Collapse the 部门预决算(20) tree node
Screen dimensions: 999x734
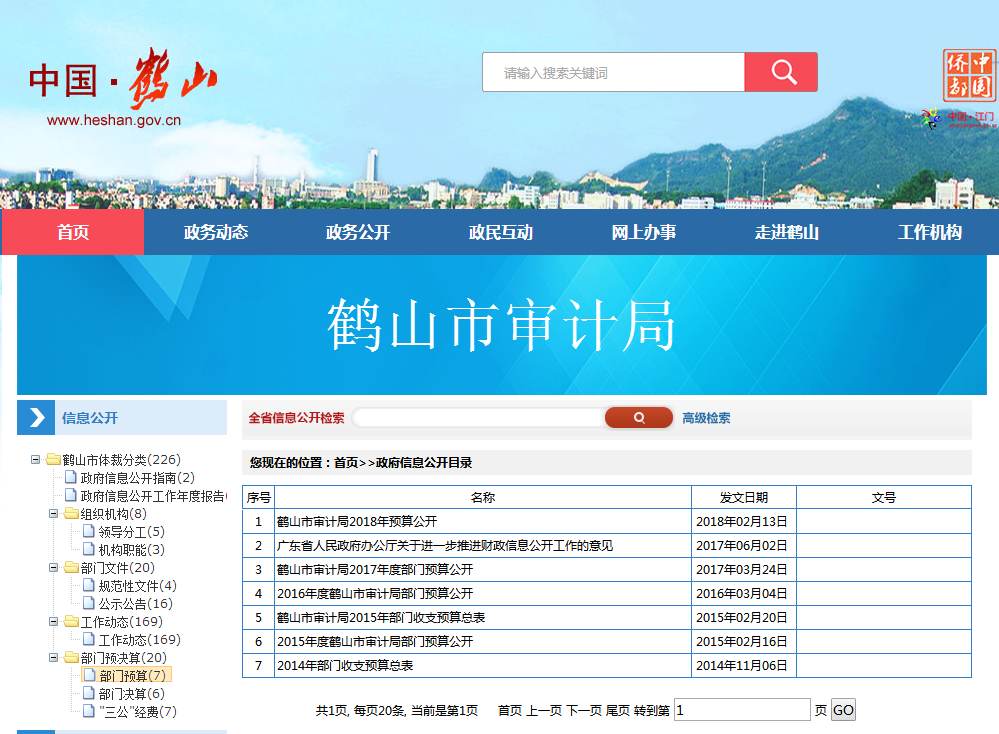(x=54, y=658)
